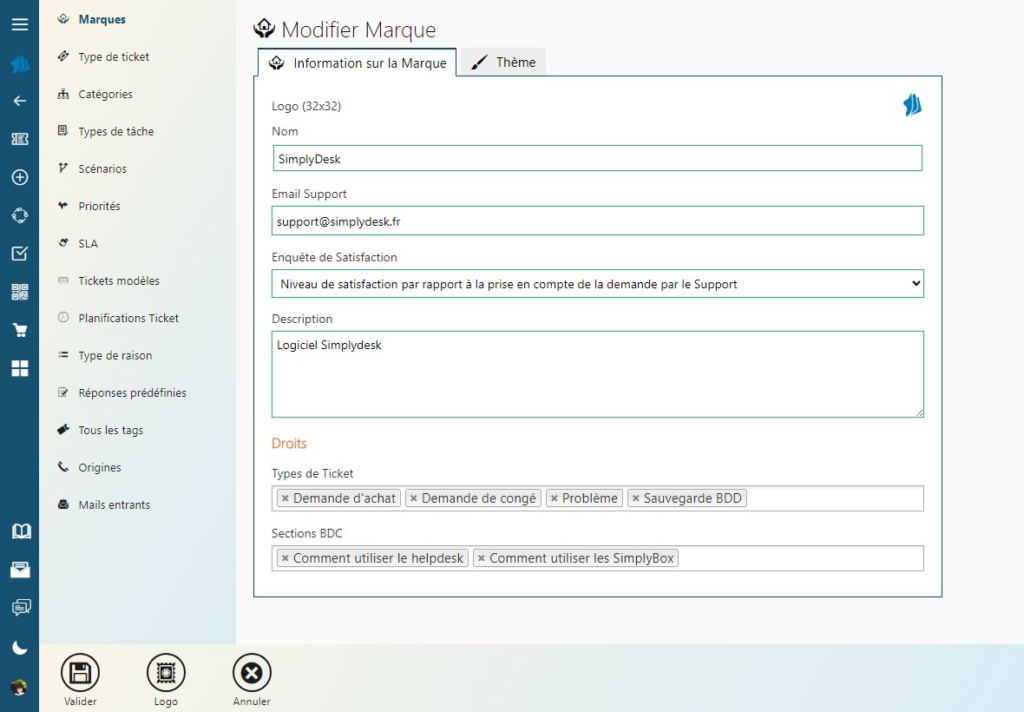Click the shopping cart sidebar icon
1024x712 pixels.
(x=19, y=331)
